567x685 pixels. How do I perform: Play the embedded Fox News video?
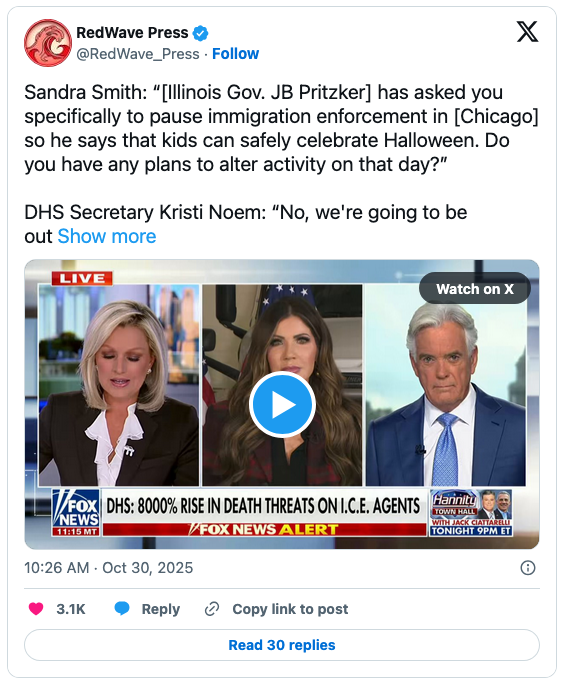pyautogui.click(x=282, y=405)
